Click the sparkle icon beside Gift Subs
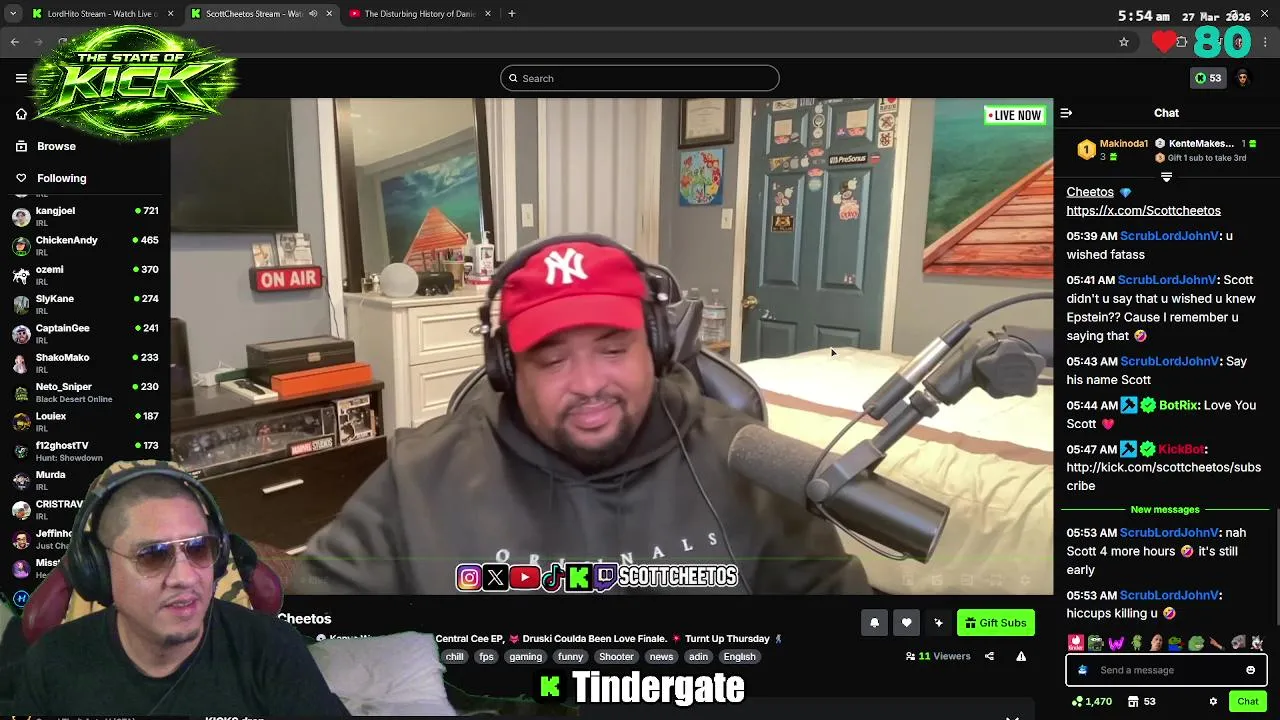This screenshot has width=1280, height=720. (x=938, y=623)
